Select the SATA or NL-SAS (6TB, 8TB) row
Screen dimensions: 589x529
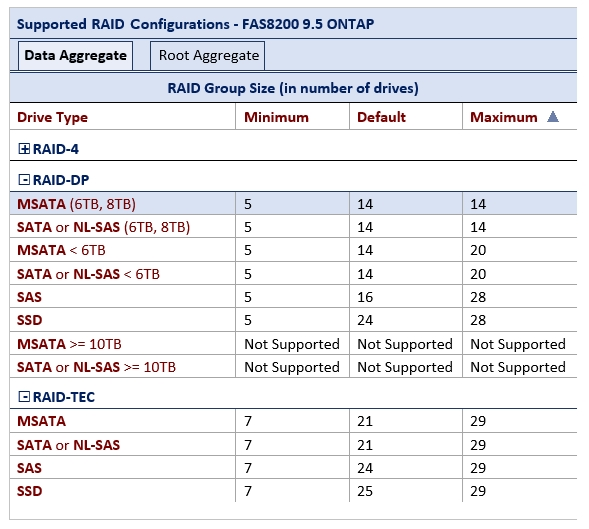point(293,227)
